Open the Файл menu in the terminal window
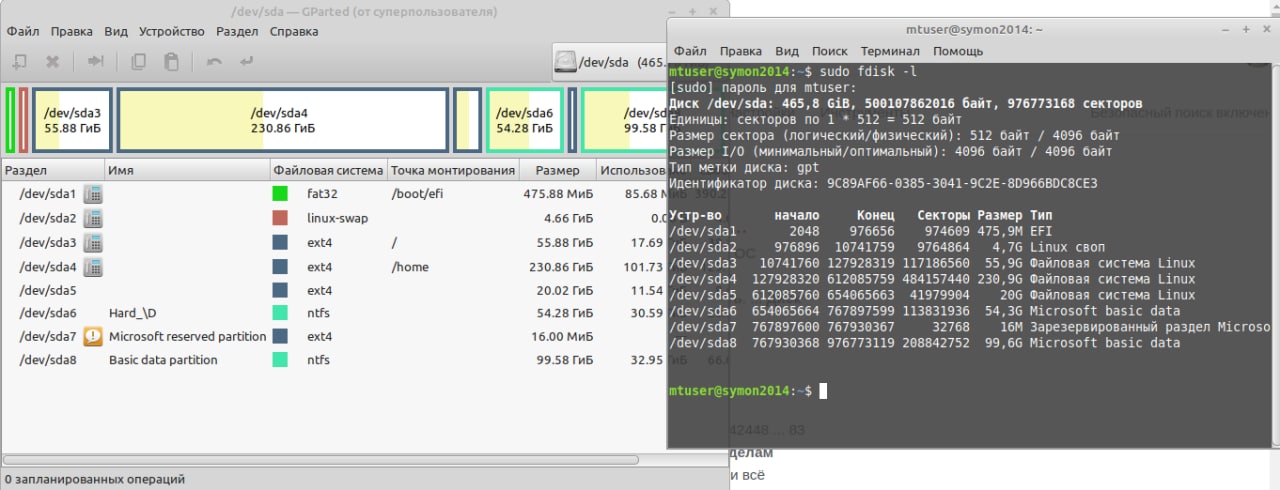This screenshot has width=1280, height=490. pyautogui.click(x=690, y=51)
